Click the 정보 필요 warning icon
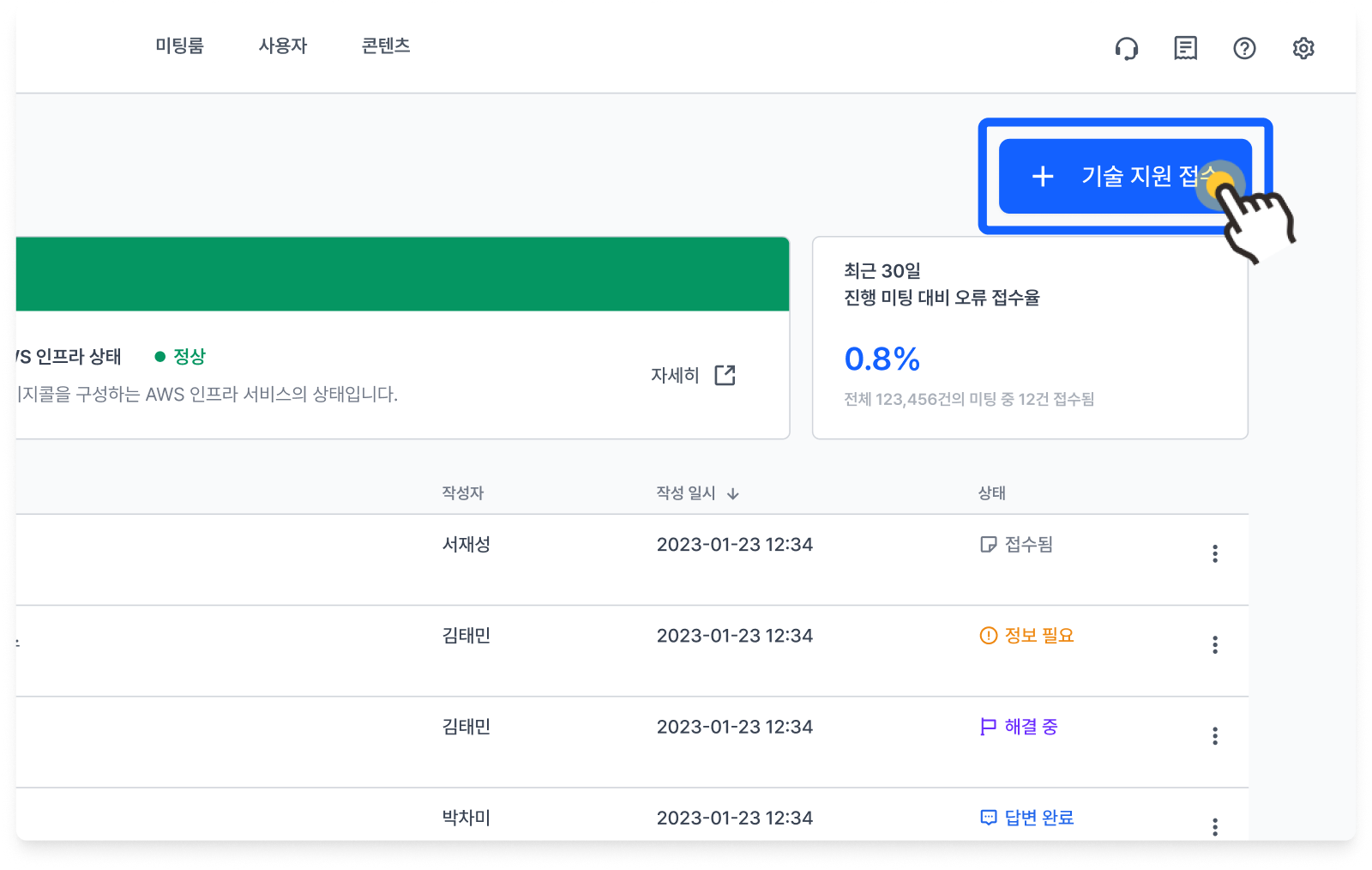Image resolution: width=1372 pixels, height=870 pixels. [989, 635]
